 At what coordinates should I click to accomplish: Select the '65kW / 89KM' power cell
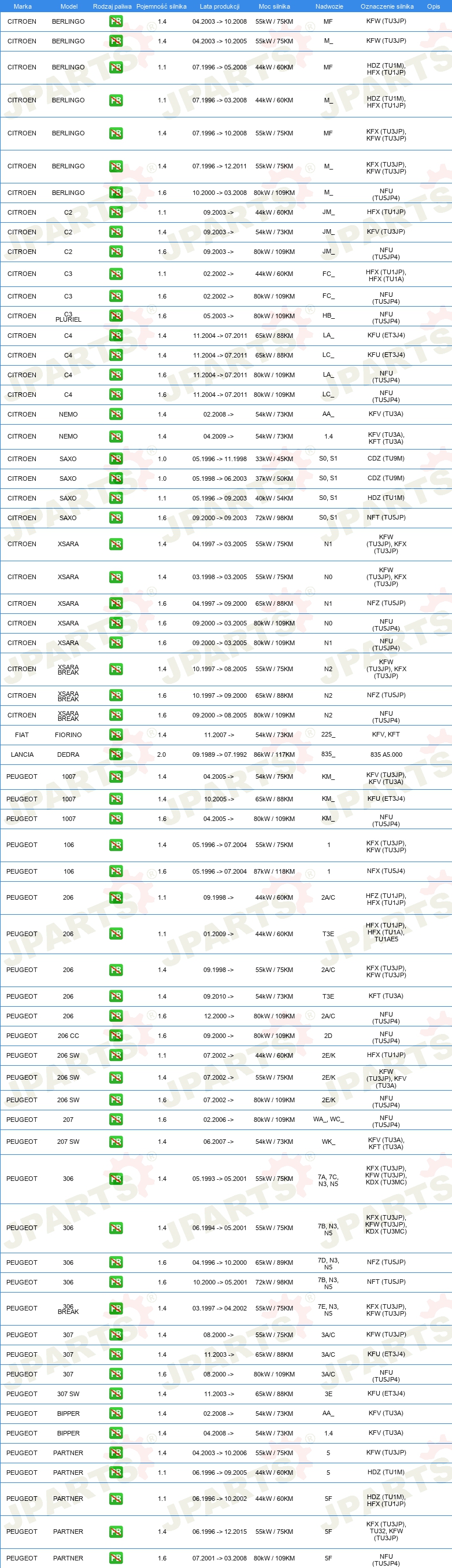[x=275, y=1263]
